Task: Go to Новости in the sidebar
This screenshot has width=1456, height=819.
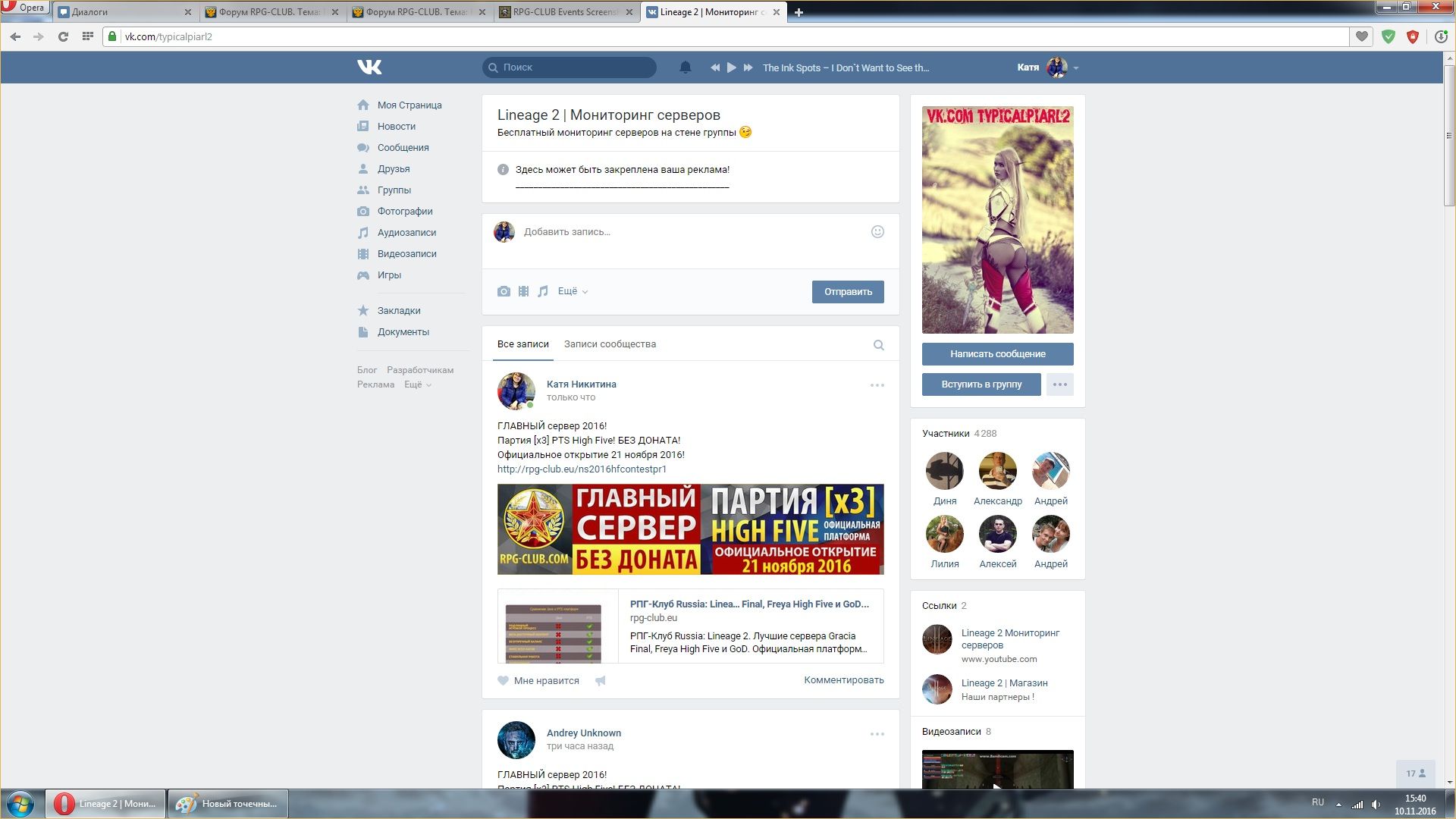Action: click(397, 127)
